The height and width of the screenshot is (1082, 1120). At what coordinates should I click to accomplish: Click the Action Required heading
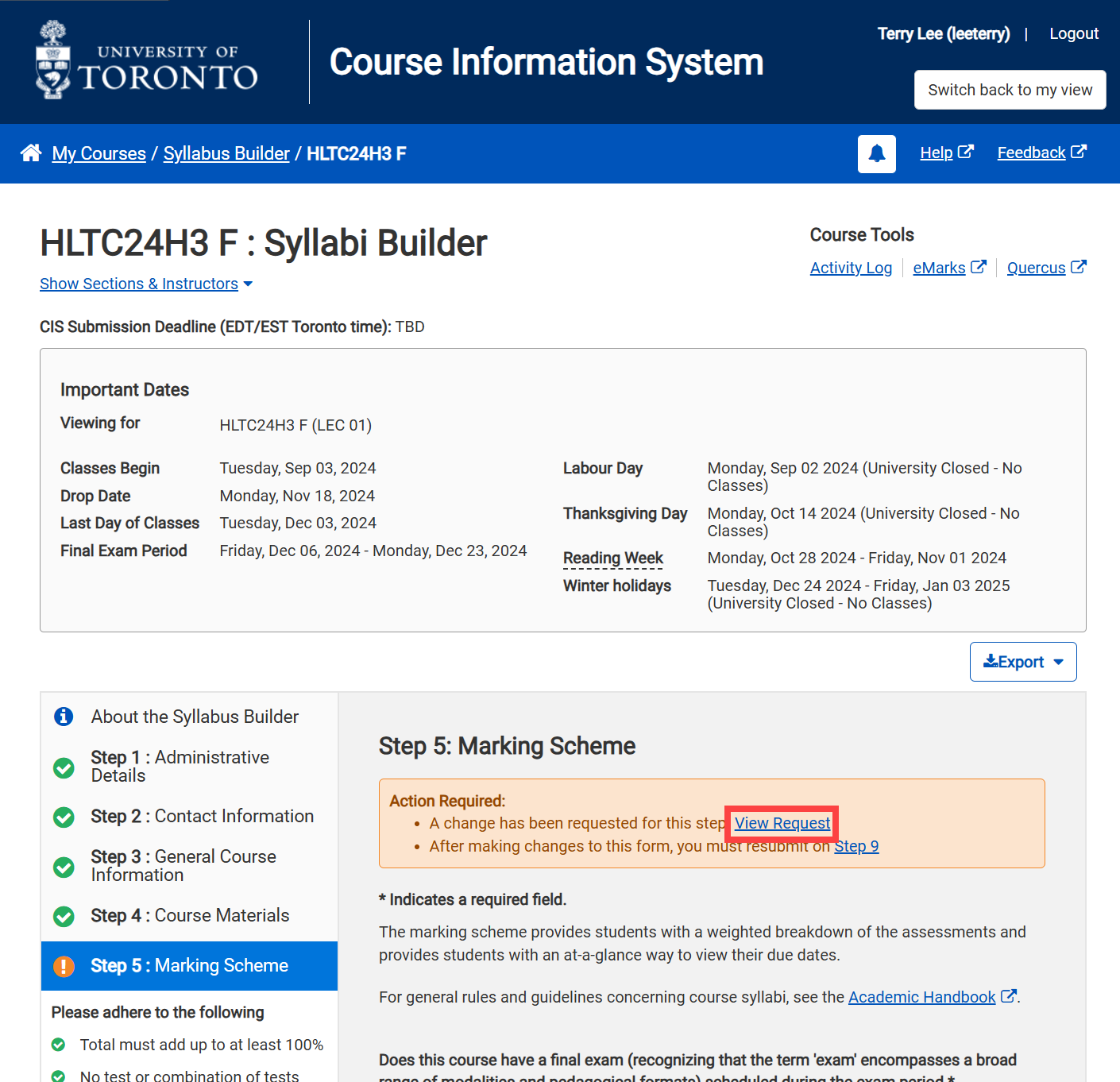coord(447,801)
